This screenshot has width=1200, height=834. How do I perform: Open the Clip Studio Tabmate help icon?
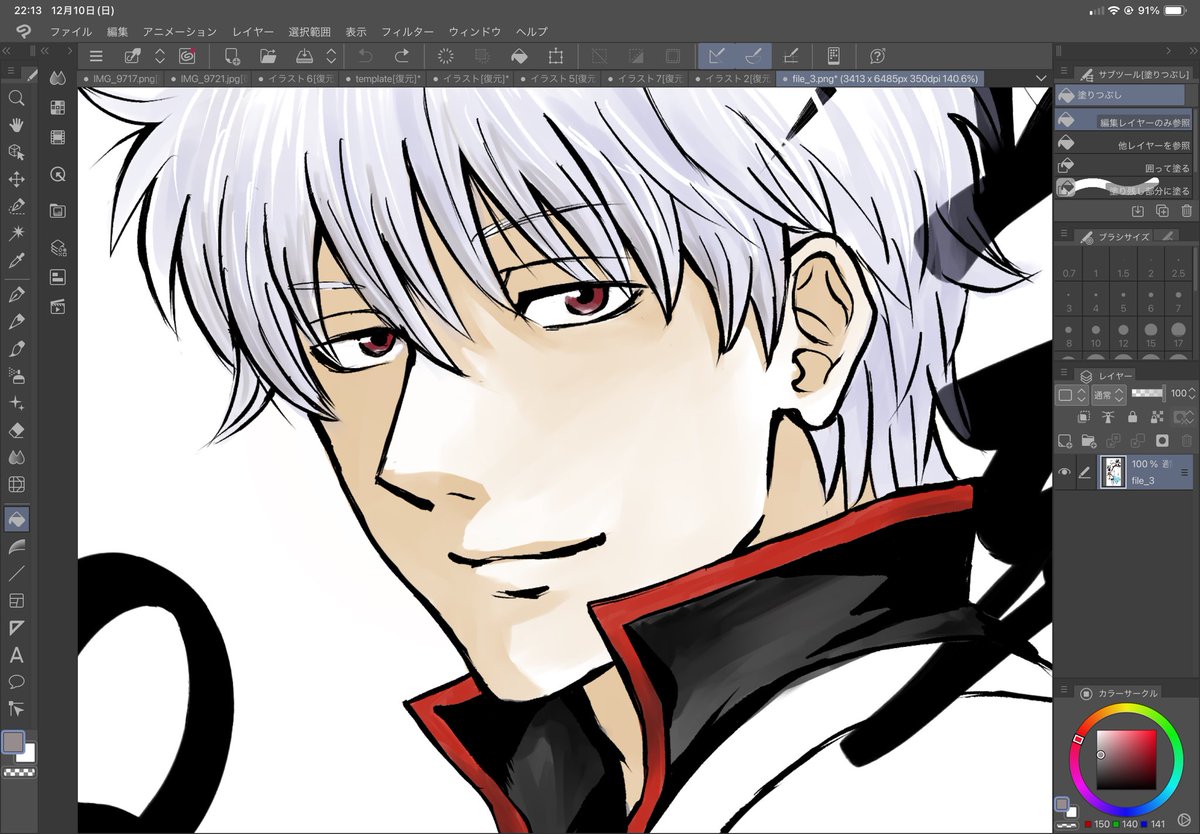point(878,56)
